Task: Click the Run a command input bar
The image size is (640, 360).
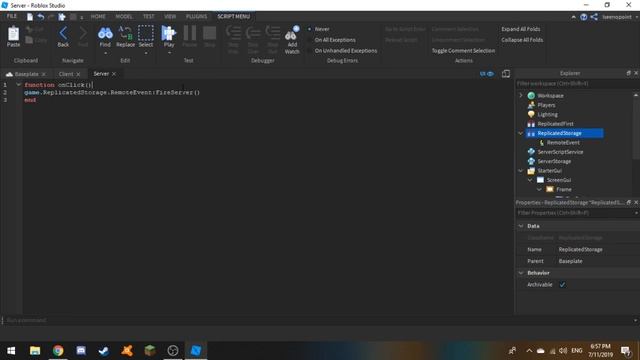Action: click(318, 320)
